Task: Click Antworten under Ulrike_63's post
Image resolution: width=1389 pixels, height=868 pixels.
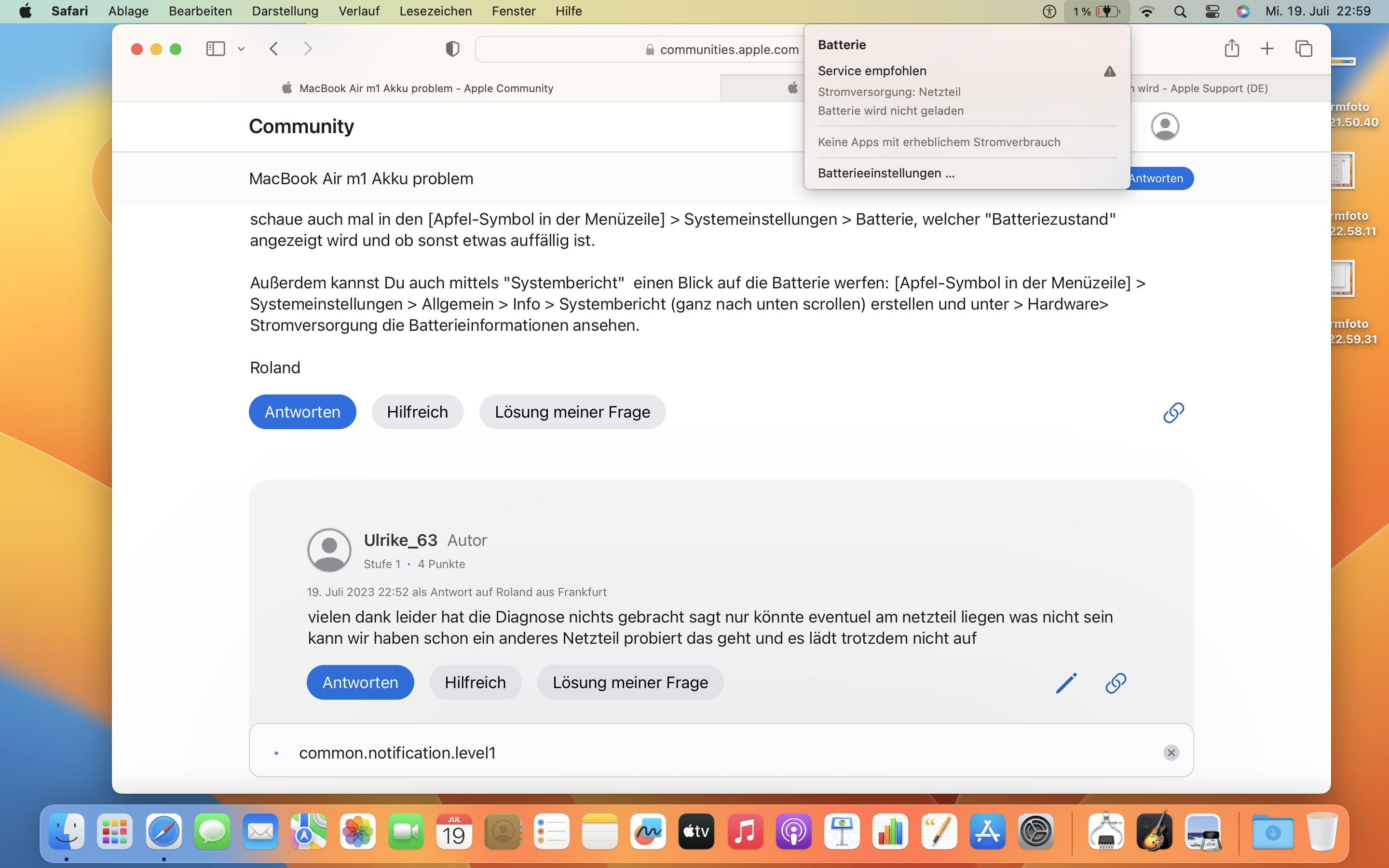Action: tap(360, 682)
